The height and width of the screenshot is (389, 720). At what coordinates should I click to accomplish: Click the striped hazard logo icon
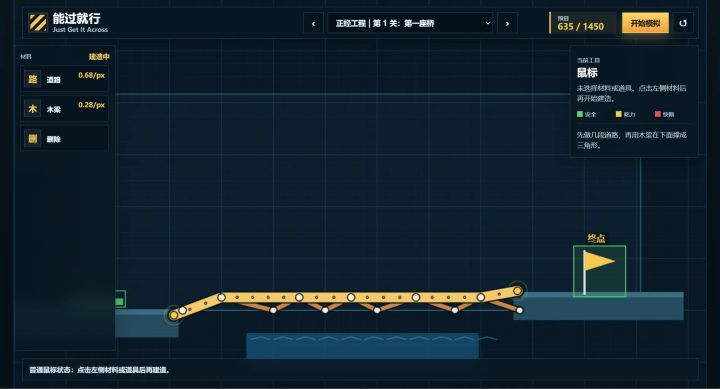pyautogui.click(x=38, y=23)
